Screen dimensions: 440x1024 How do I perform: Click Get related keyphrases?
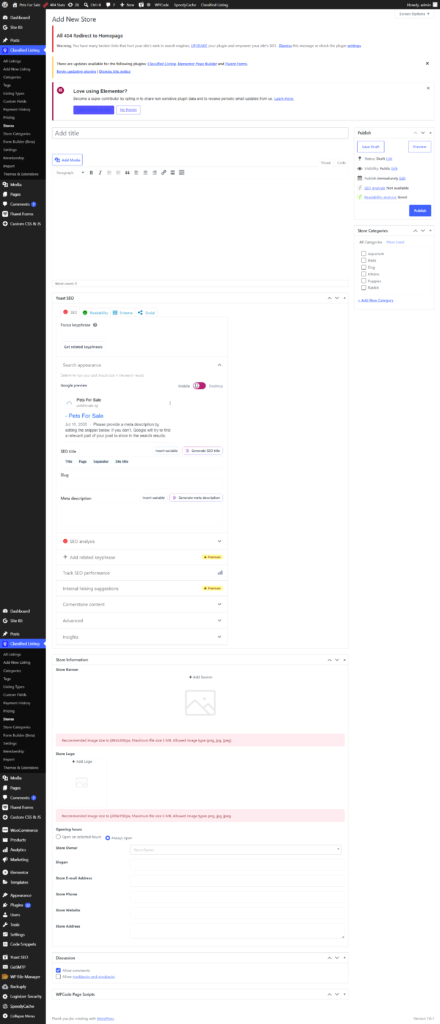(84, 347)
